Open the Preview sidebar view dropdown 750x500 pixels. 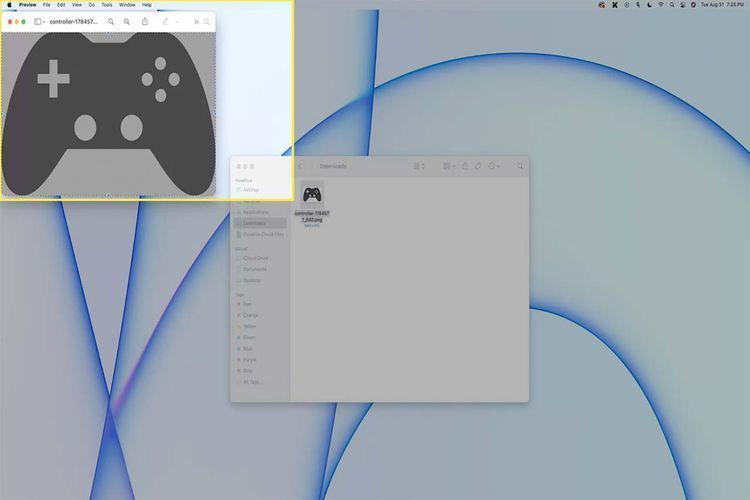click(40, 21)
